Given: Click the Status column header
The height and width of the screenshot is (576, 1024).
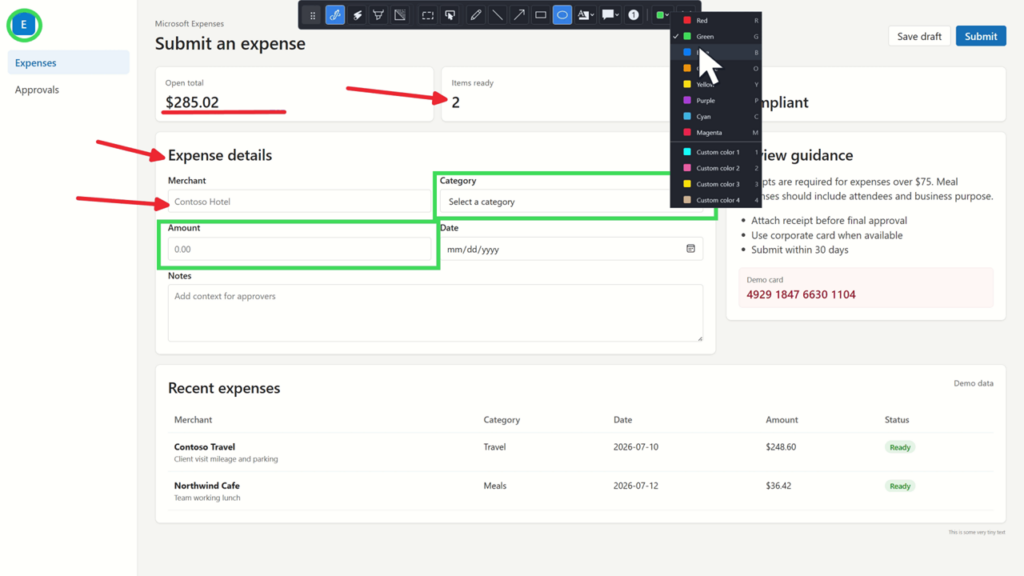Looking at the screenshot, I should tap(897, 419).
